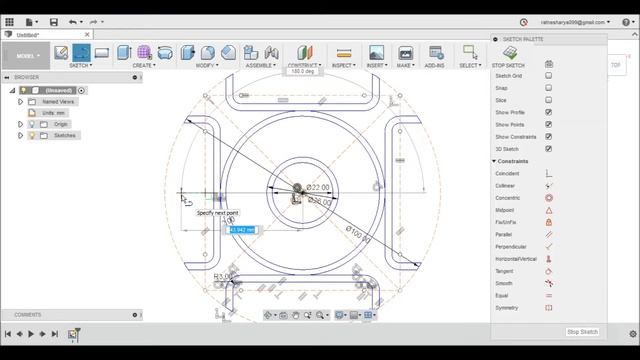This screenshot has width=640, height=360.
Task: Open the INSERT menu
Action: coord(377,65)
